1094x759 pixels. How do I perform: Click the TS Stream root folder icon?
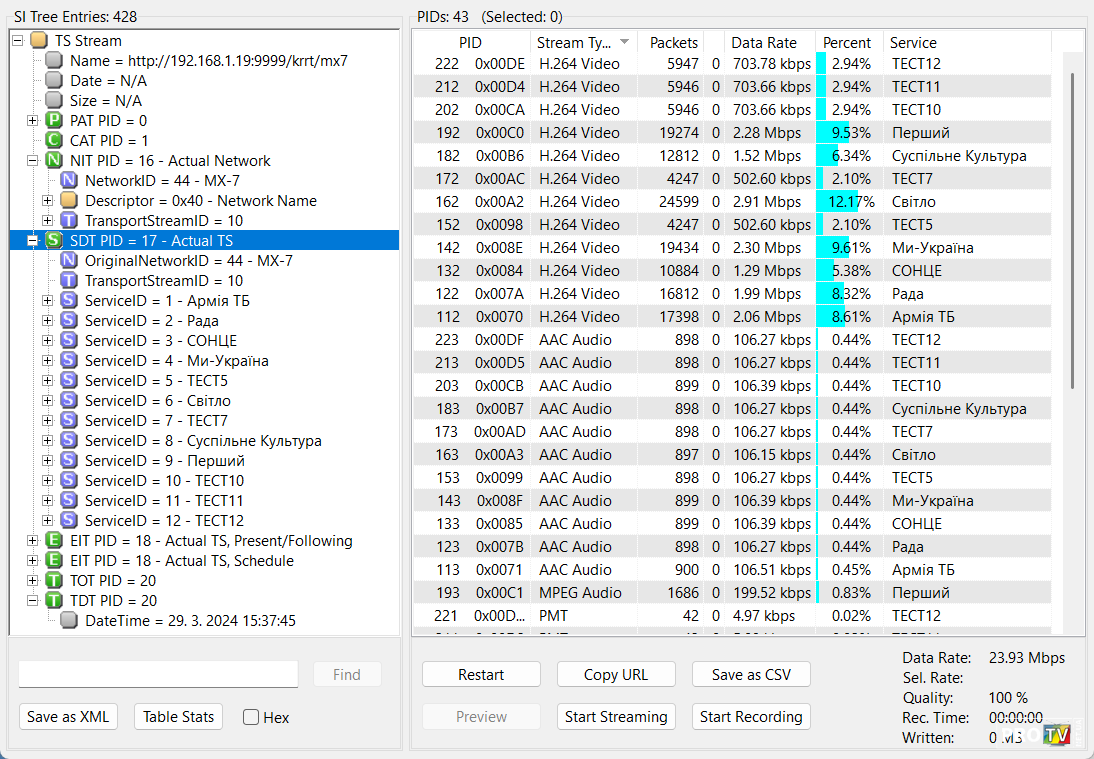click(39, 41)
